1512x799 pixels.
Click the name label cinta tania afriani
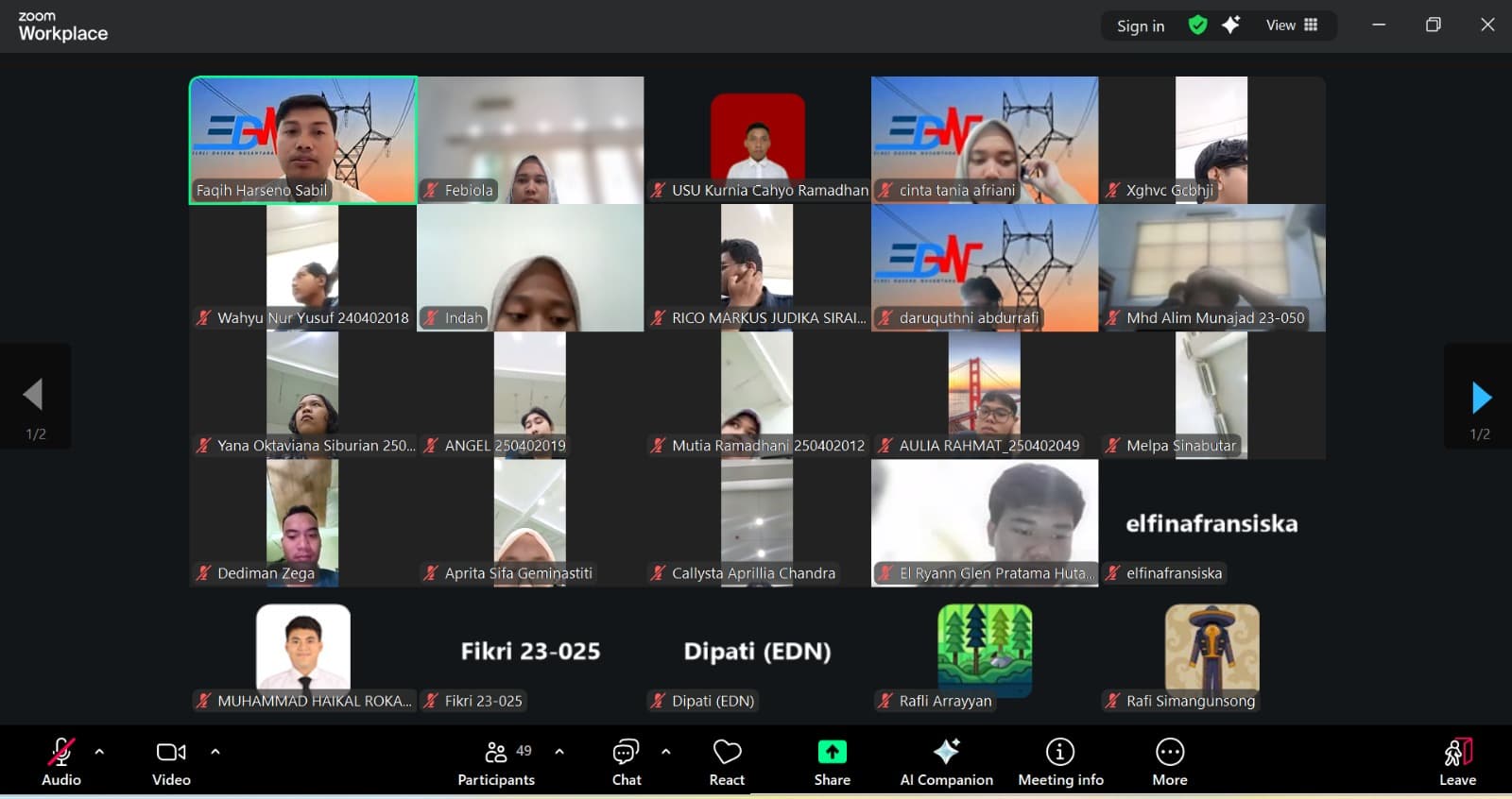(x=957, y=190)
